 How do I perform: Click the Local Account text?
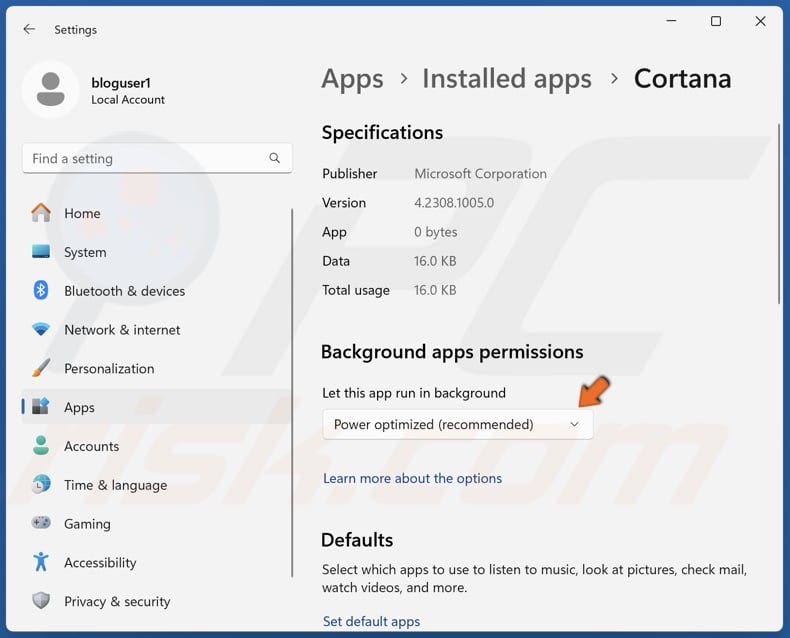click(127, 99)
